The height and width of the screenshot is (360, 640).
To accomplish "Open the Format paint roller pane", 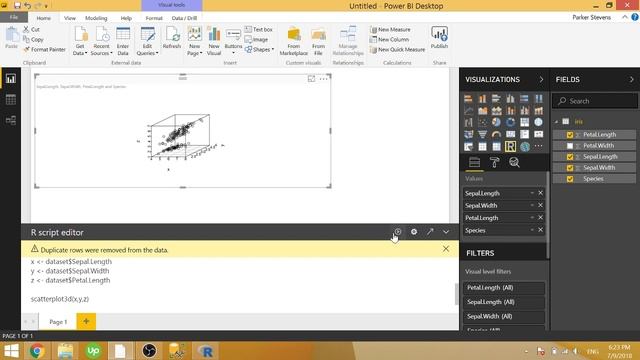I will pos(494,162).
